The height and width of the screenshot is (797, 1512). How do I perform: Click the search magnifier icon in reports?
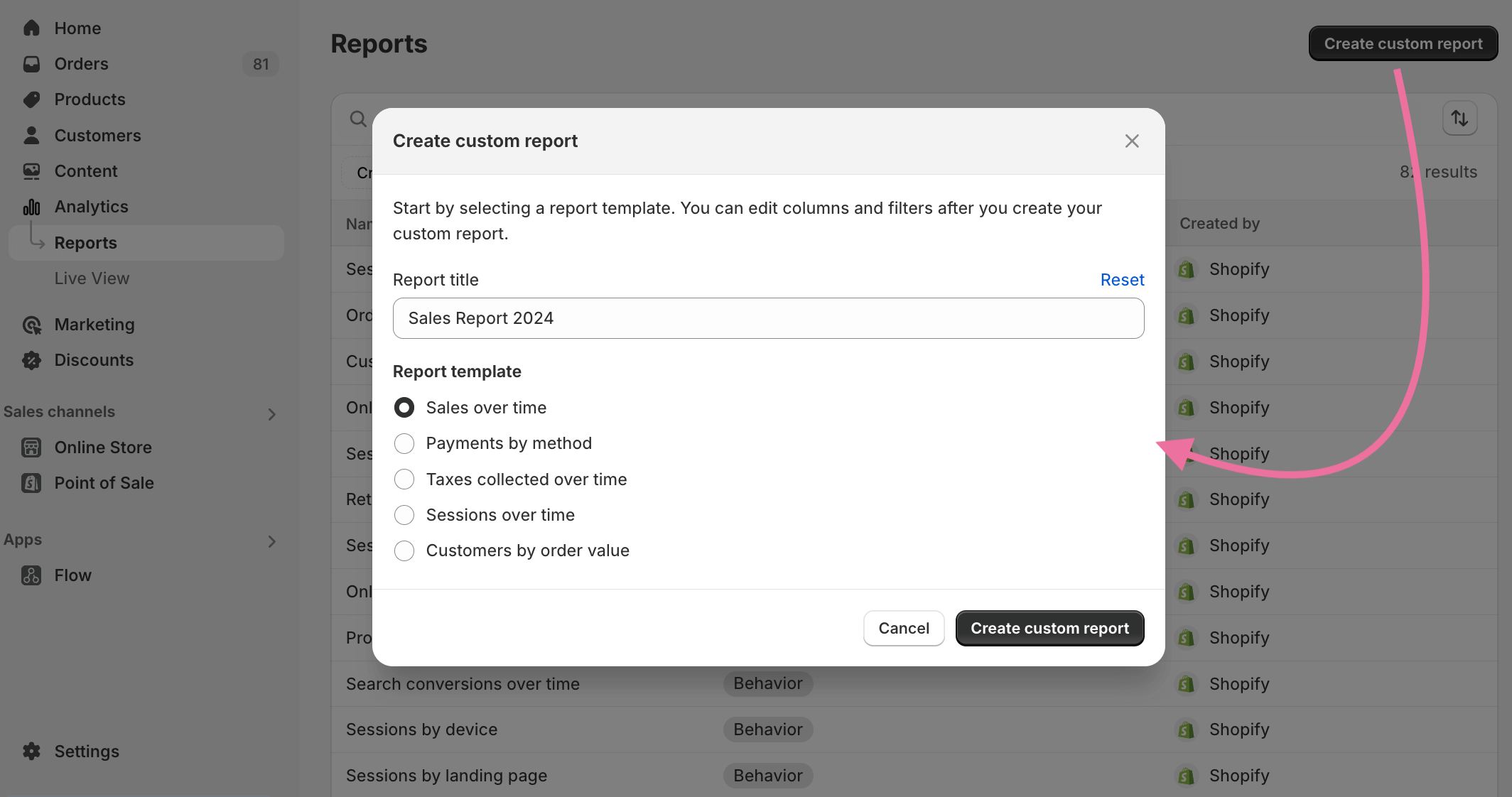pos(358,118)
